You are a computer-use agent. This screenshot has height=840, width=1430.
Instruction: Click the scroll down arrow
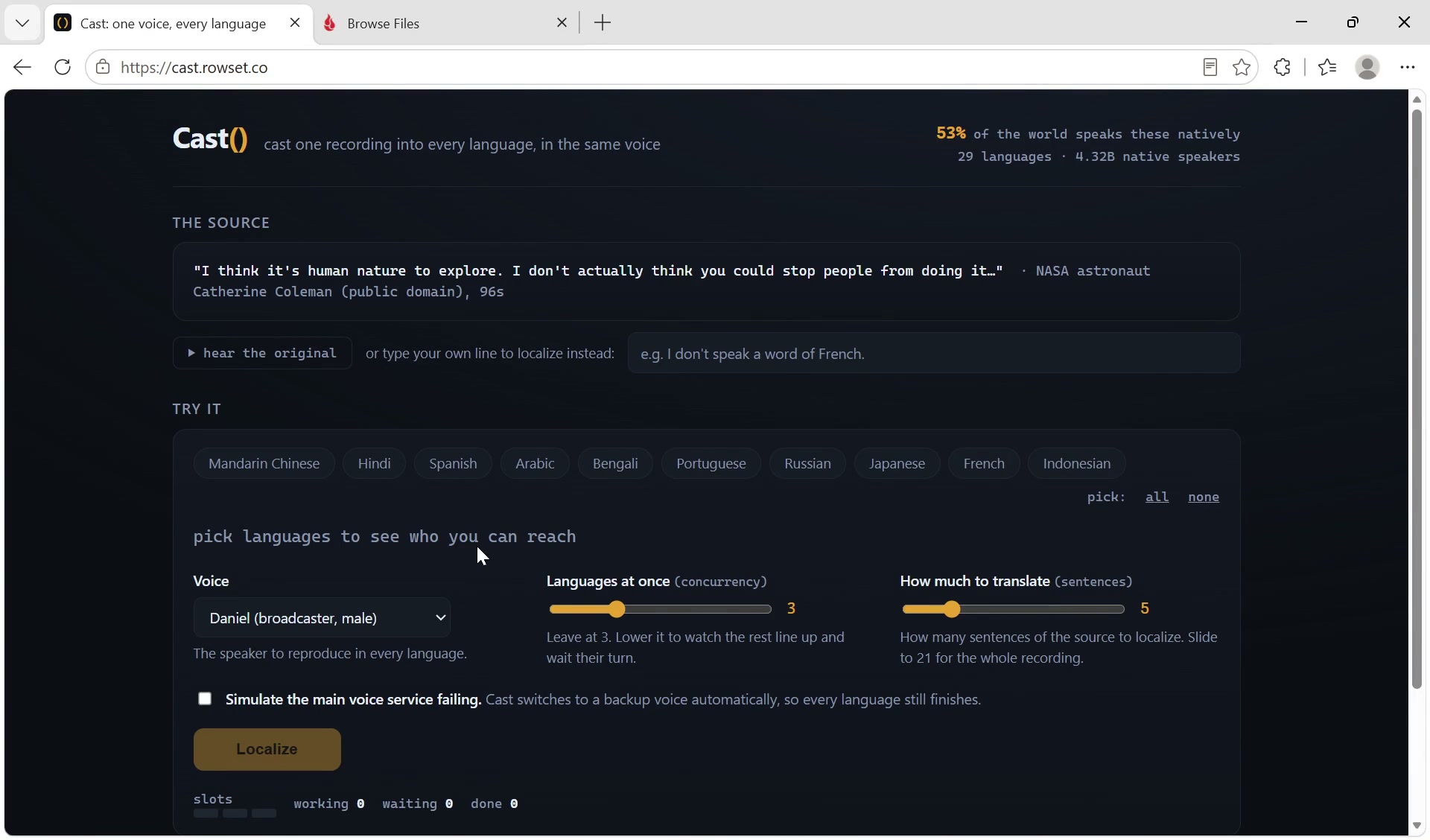[1417, 827]
